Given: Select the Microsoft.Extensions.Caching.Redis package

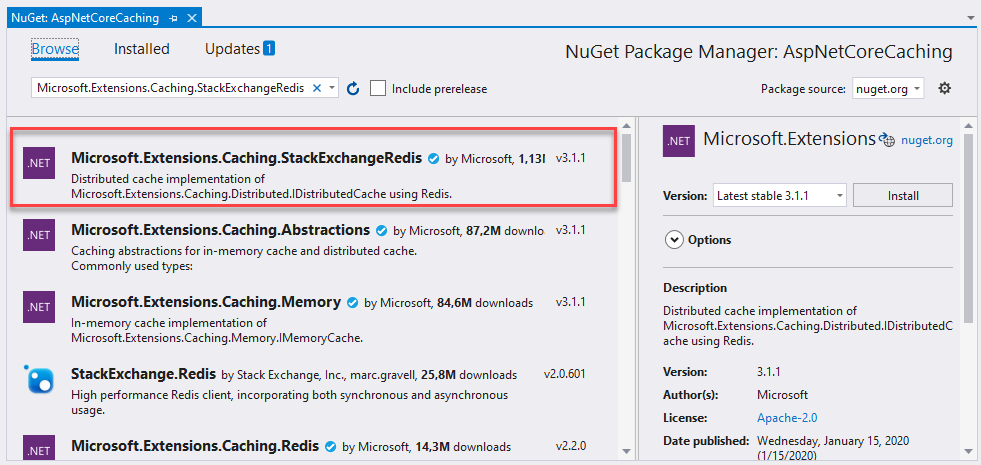Looking at the screenshot, I should click(x=195, y=446).
